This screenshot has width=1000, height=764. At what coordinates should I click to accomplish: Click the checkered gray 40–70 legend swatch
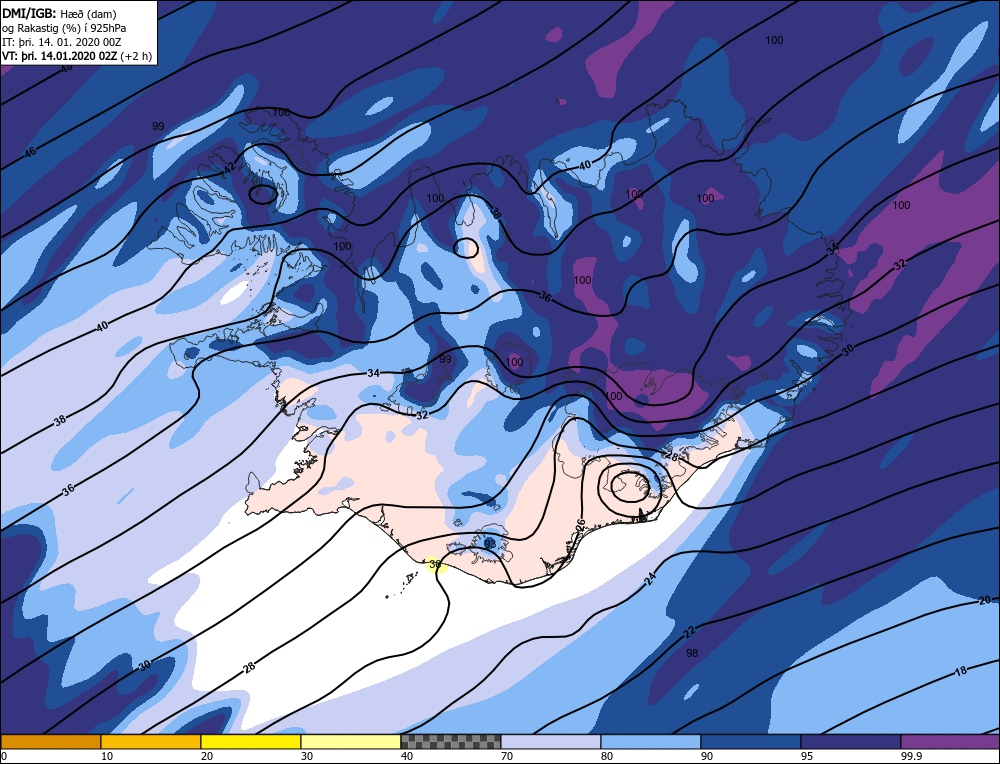450,742
